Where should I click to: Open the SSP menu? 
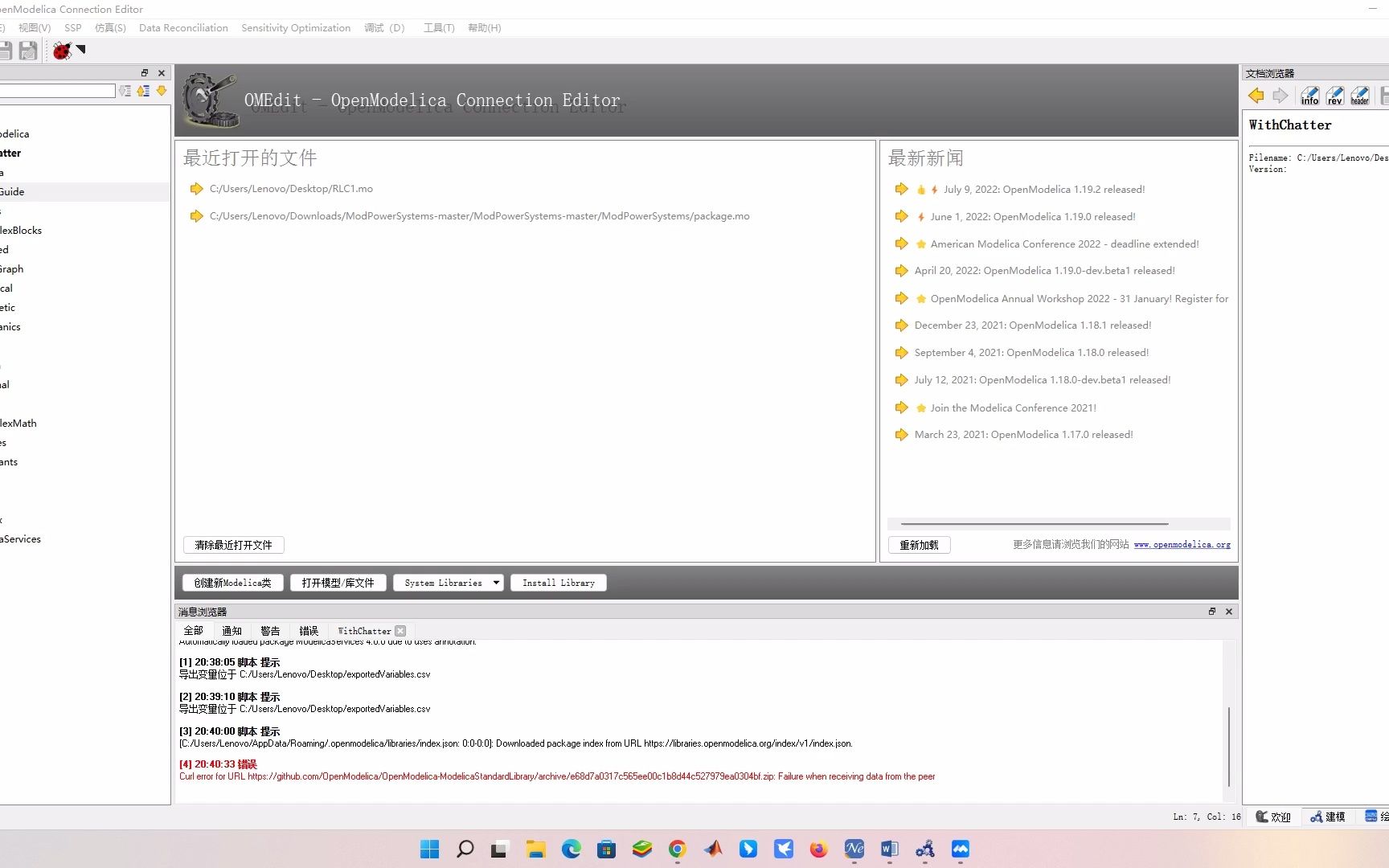point(73,27)
